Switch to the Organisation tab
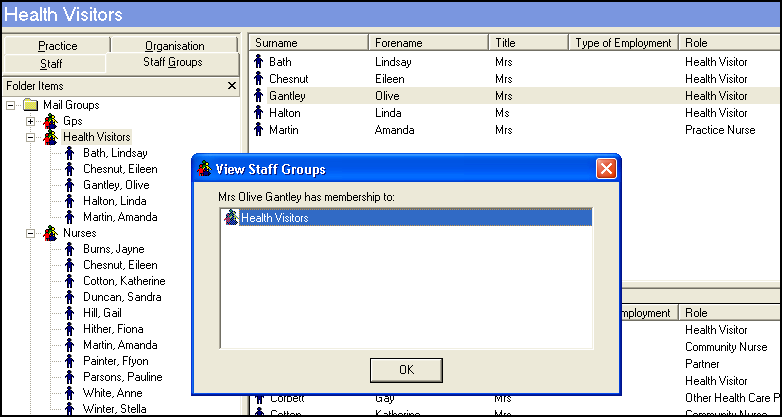This screenshot has width=782, height=417. coord(174,46)
